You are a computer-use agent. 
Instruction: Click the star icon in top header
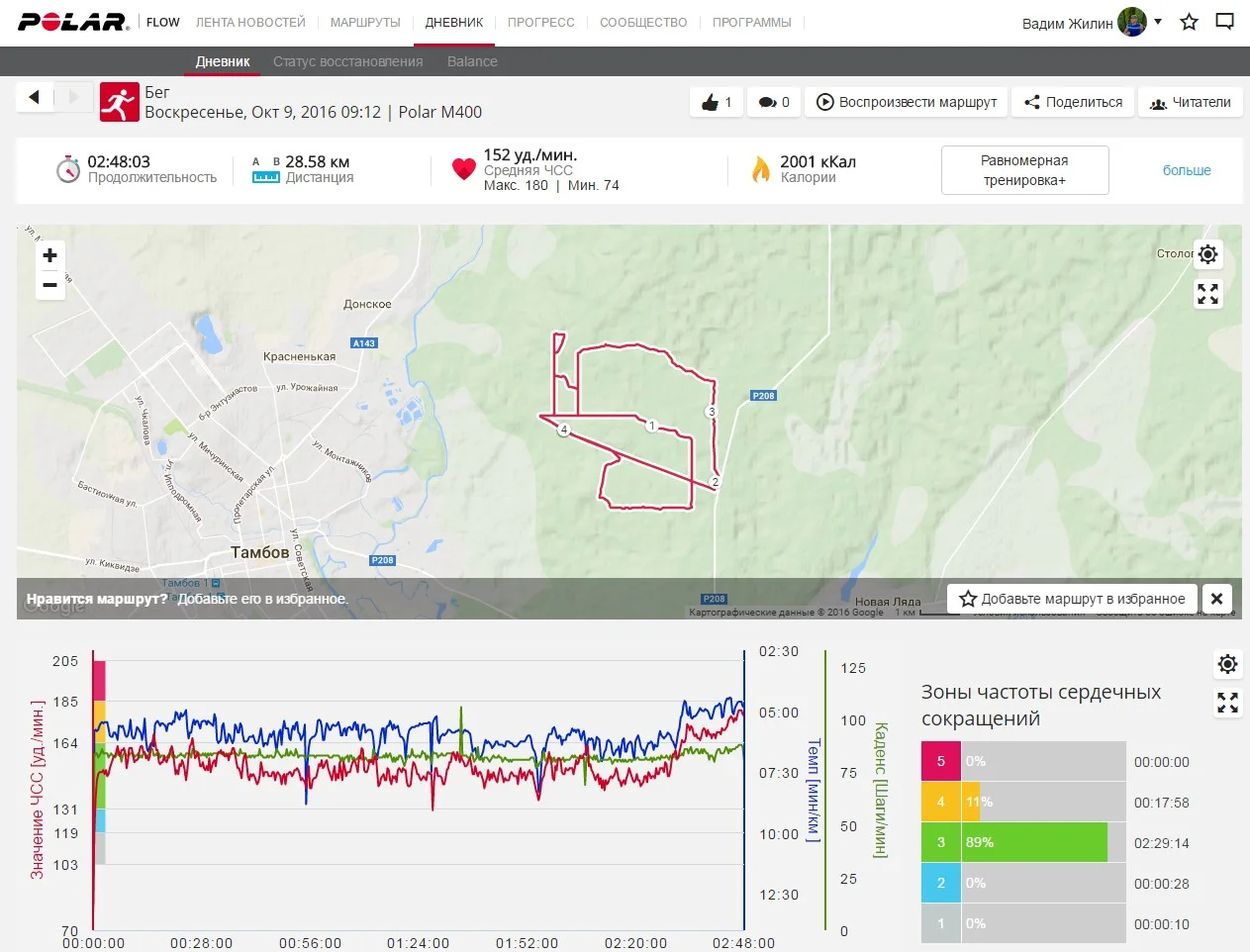[1190, 22]
